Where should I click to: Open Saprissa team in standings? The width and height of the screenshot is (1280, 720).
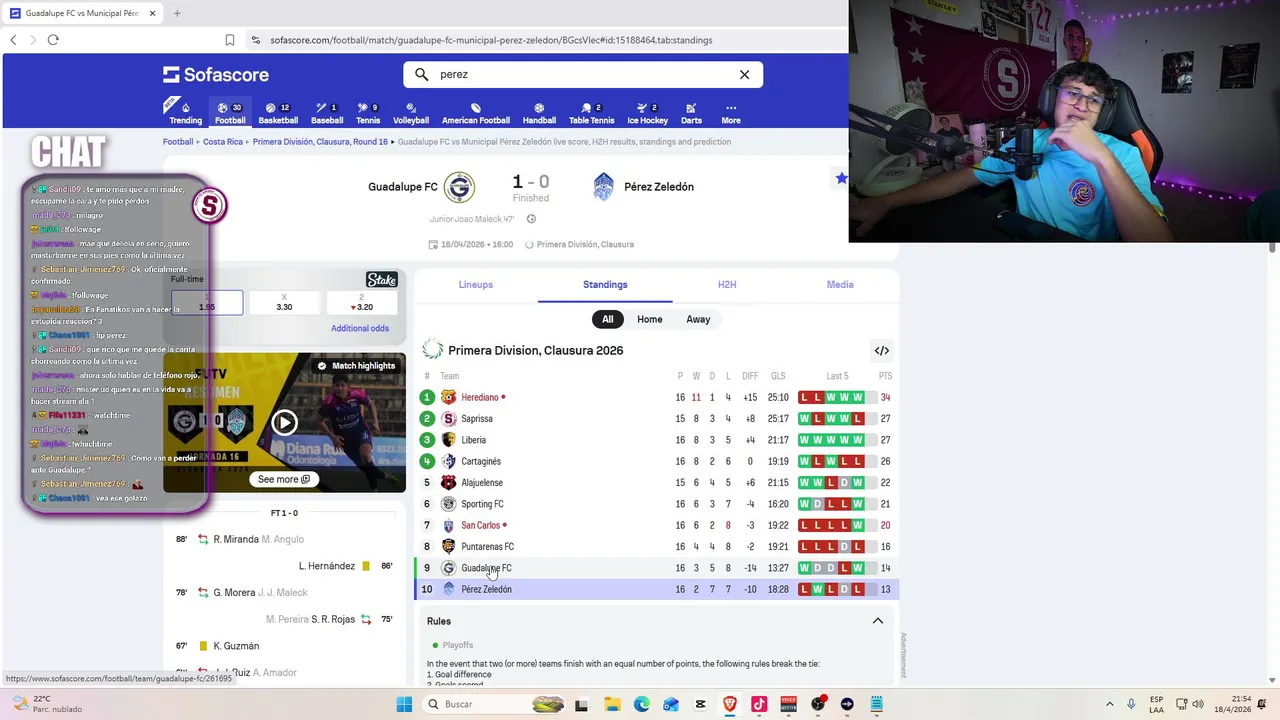477,419
